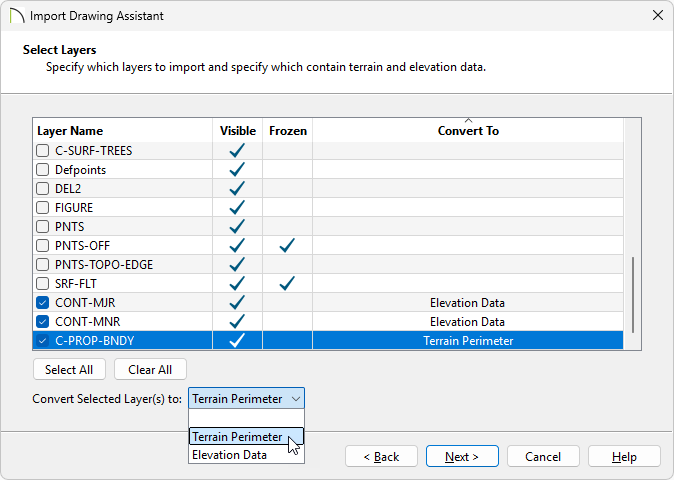Uncheck the CONT-MNR layer checkbox
Screen dimensions: 674x480
pyautogui.click(x=43, y=321)
